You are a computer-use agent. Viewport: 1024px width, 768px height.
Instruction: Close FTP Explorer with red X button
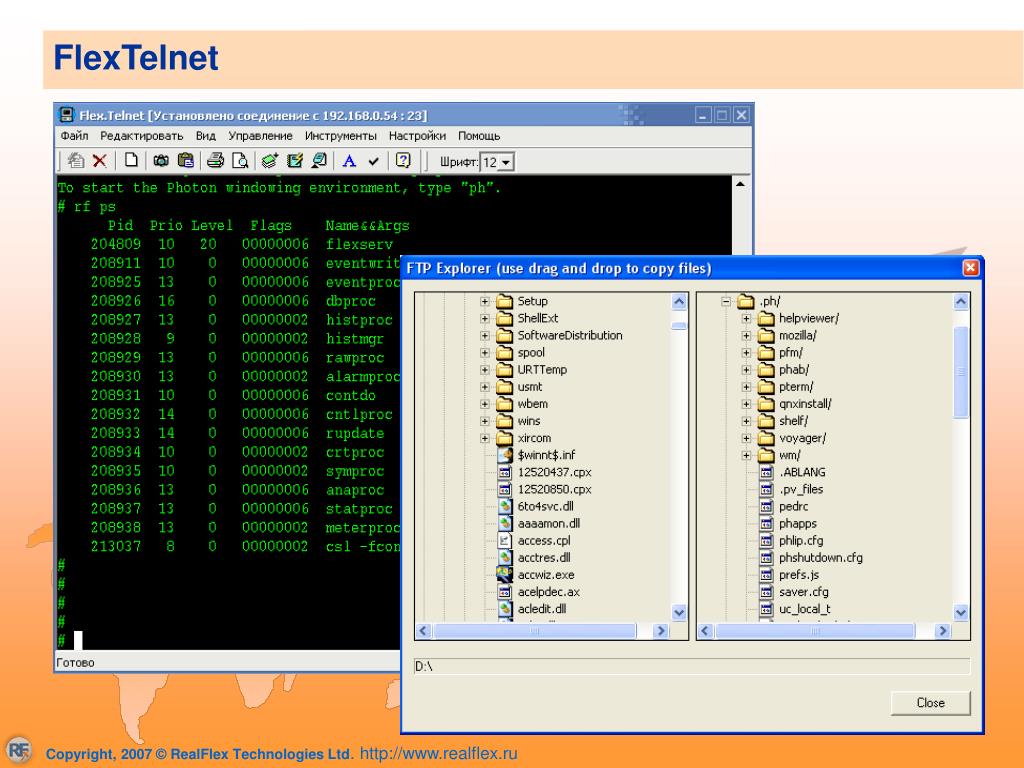click(970, 268)
